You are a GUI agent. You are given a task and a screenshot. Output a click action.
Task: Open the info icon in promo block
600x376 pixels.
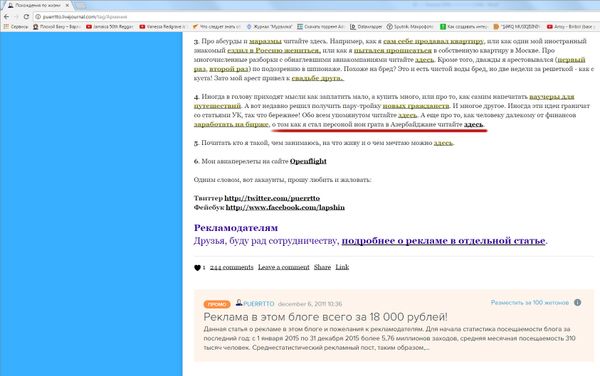pyautogui.click(x=577, y=303)
